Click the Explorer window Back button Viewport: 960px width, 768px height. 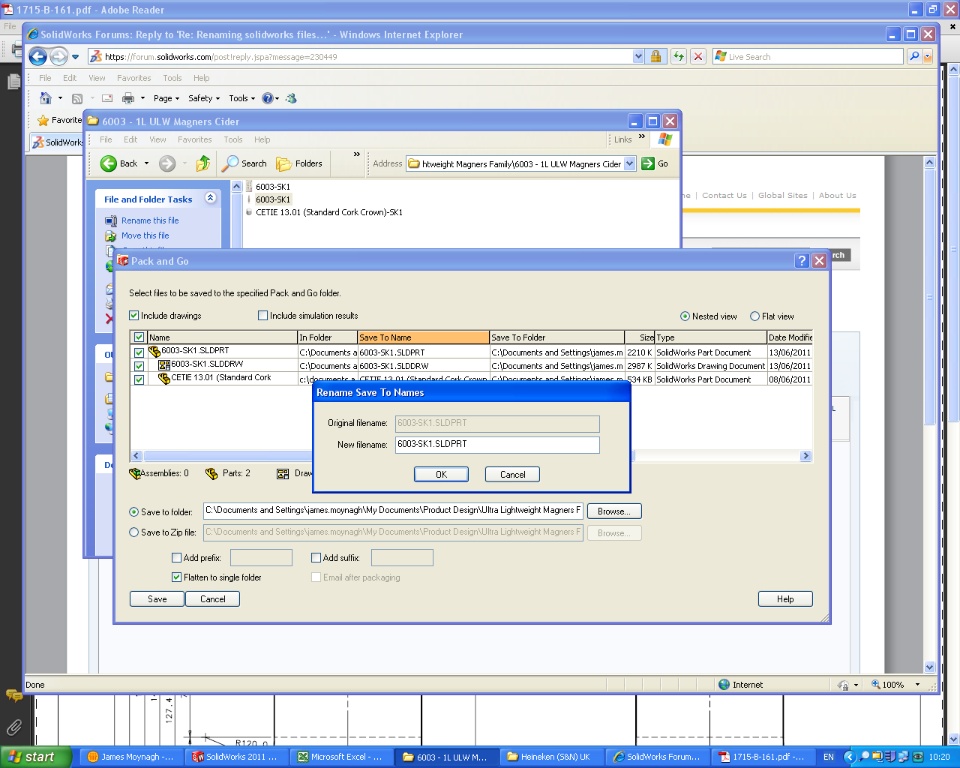click(119, 164)
